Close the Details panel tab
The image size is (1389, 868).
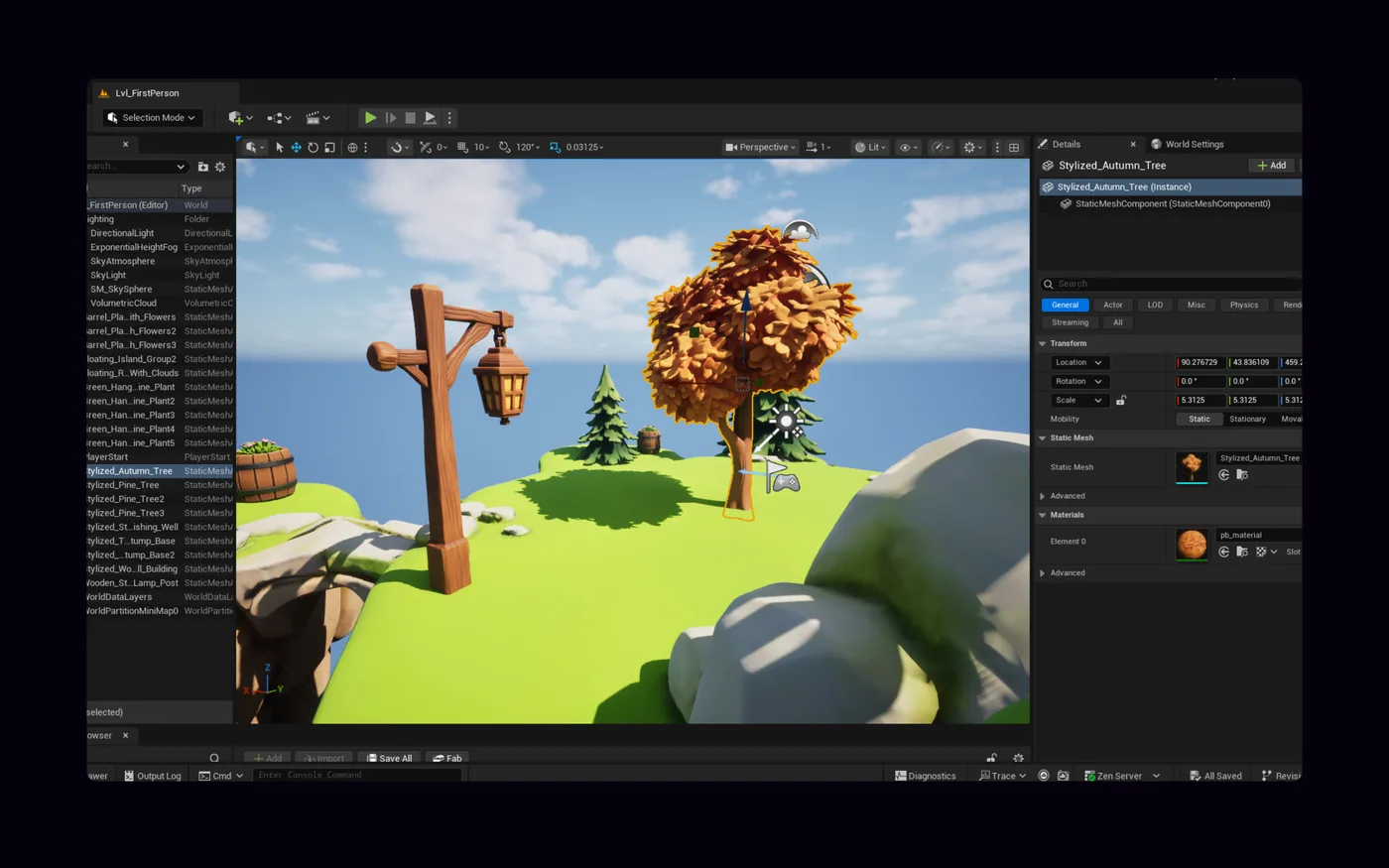coord(1133,144)
